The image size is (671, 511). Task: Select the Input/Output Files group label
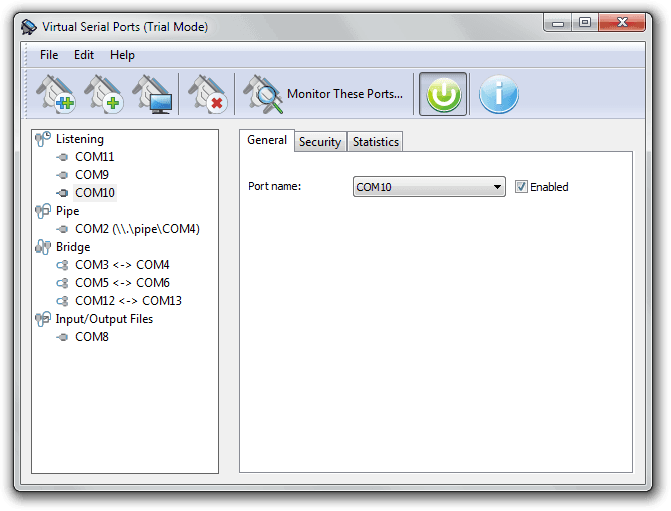click(104, 319)
